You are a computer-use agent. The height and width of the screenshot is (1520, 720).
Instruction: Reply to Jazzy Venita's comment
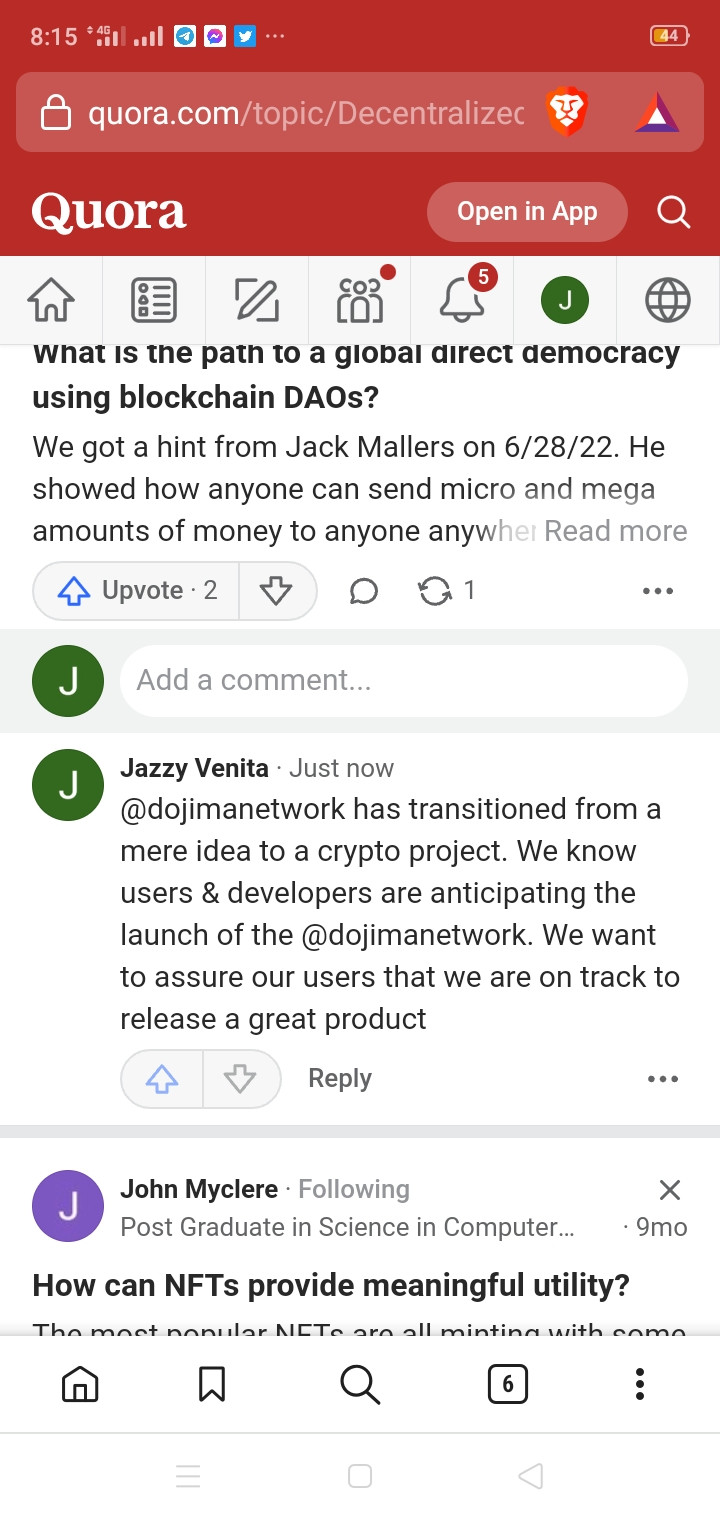[x=340, y=1078]
